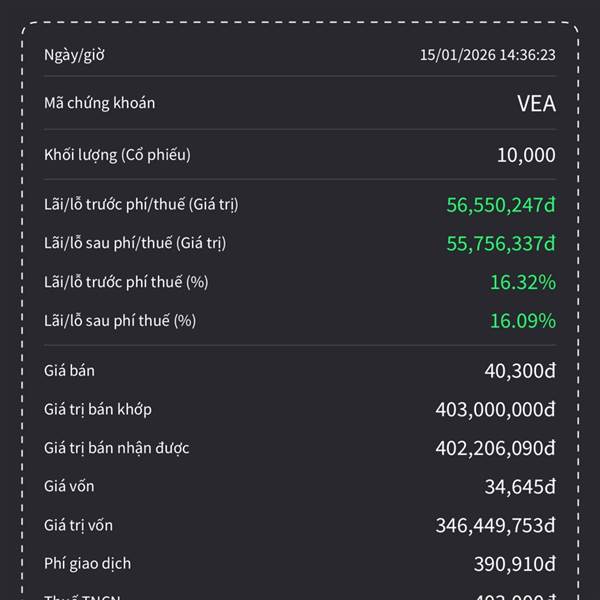
Task: Click the "Ngày/giờ" label
Action: tap(74, 55)
